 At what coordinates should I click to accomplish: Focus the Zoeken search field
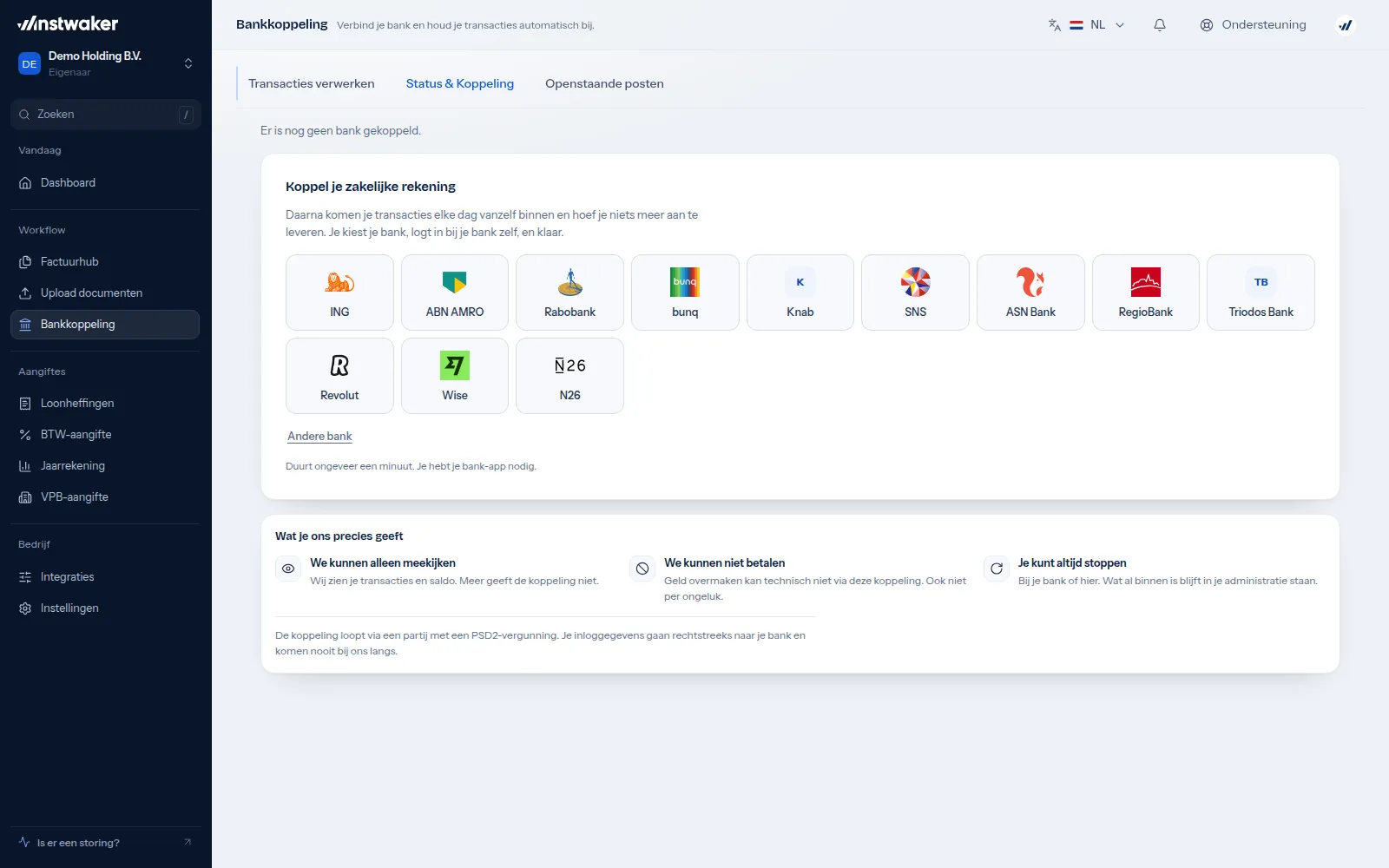(x=105, y=114)
